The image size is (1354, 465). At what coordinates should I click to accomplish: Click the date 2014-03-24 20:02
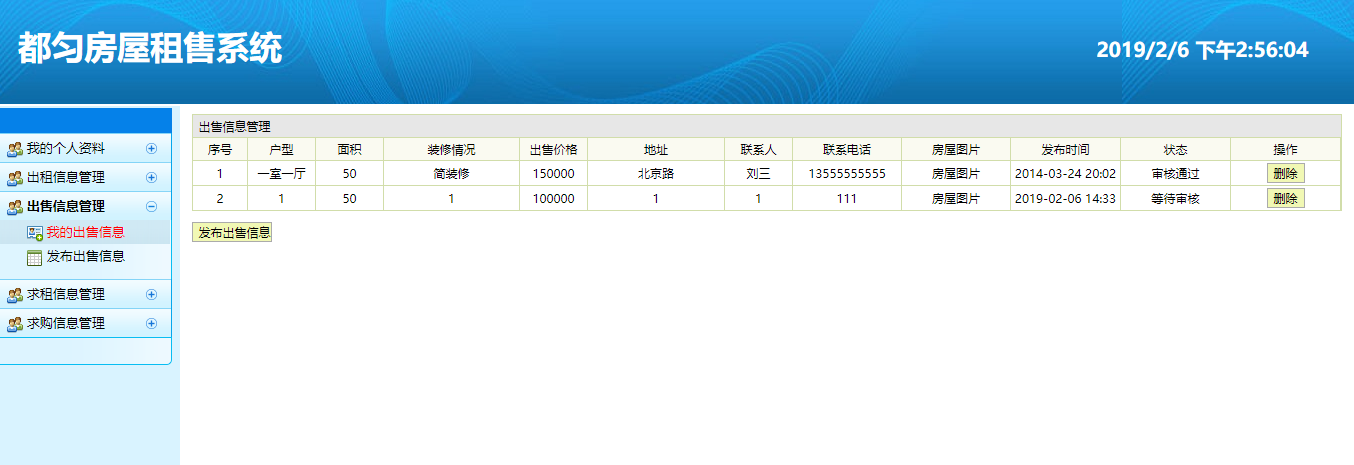coord(1065,174)
